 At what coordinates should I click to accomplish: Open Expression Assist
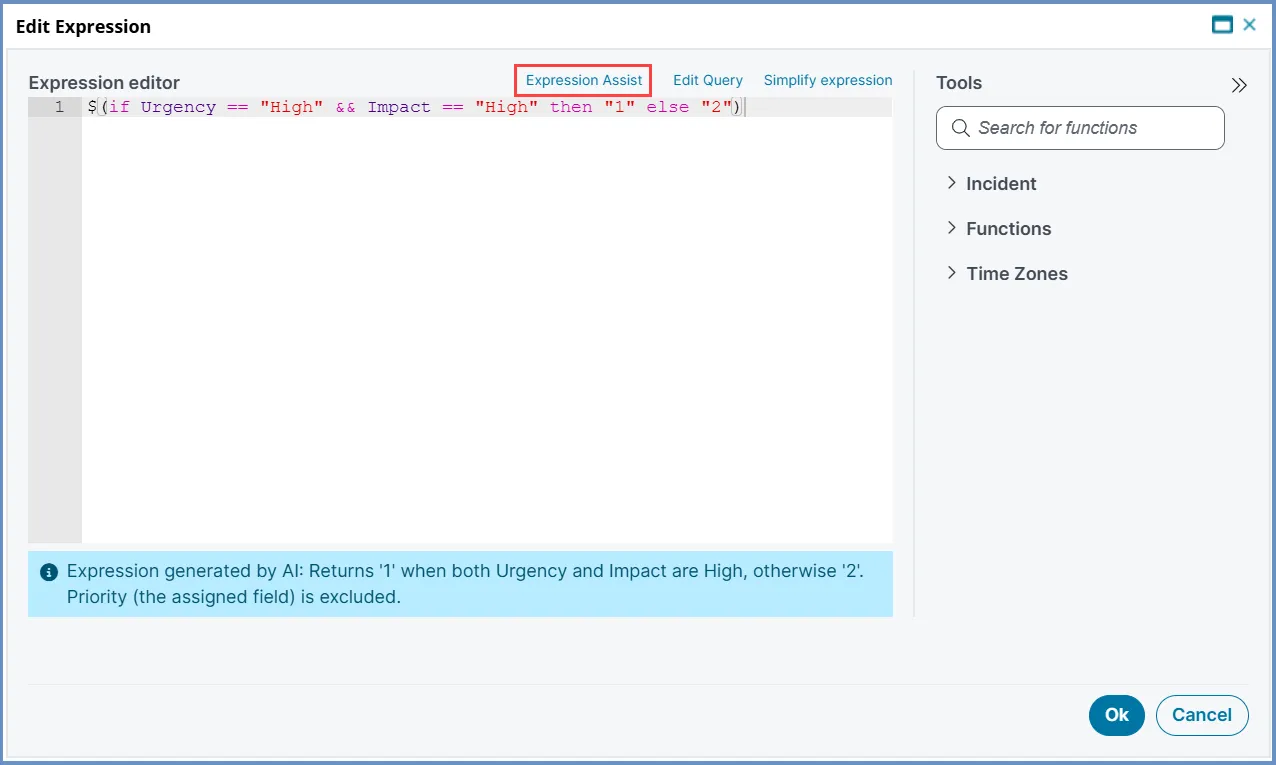point(584,80)
